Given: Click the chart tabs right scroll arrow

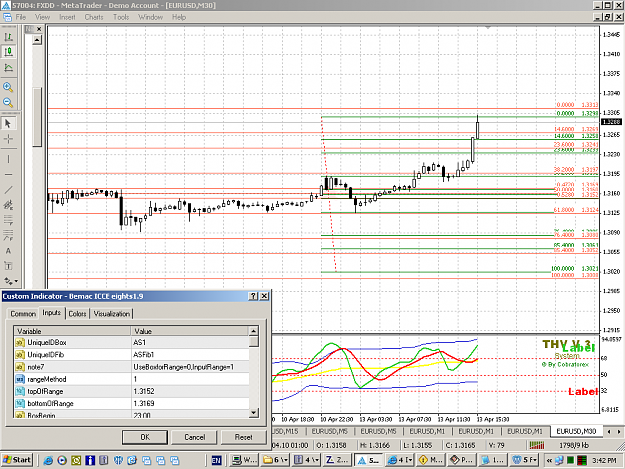Looking at the screenshot, I should [x=619, y=432].
